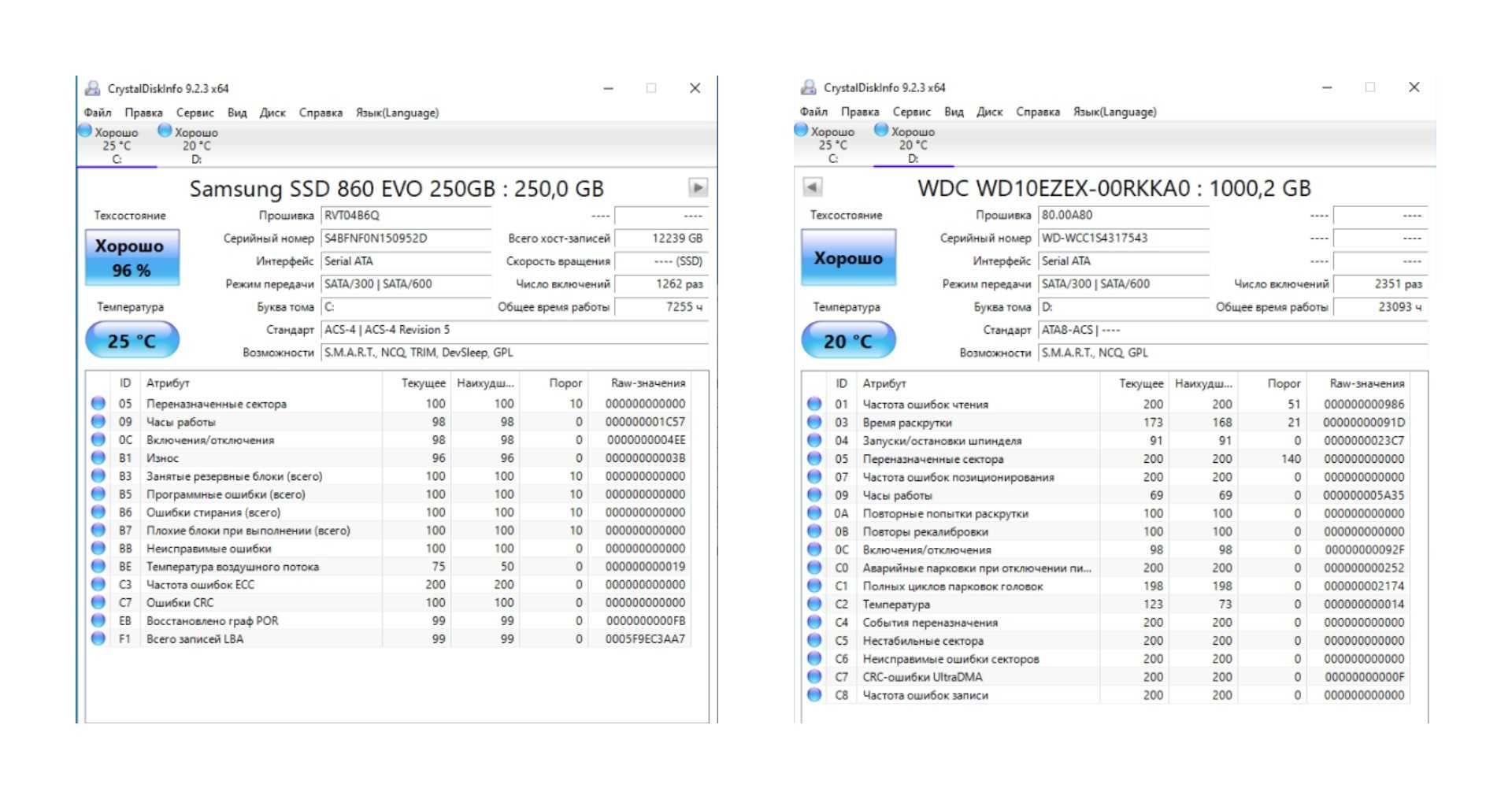Open Файл menu in right window

pyautogui.click(x=813, y=112)
